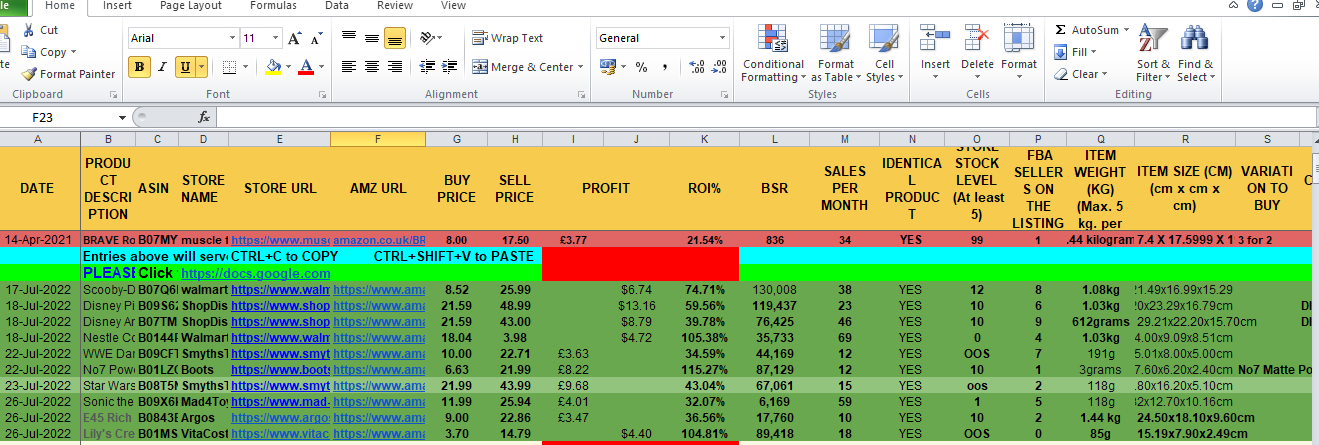Viewport: 1319px width, 445px height.
Task: Switch to the Insert tab
Action: click(117, 6)
